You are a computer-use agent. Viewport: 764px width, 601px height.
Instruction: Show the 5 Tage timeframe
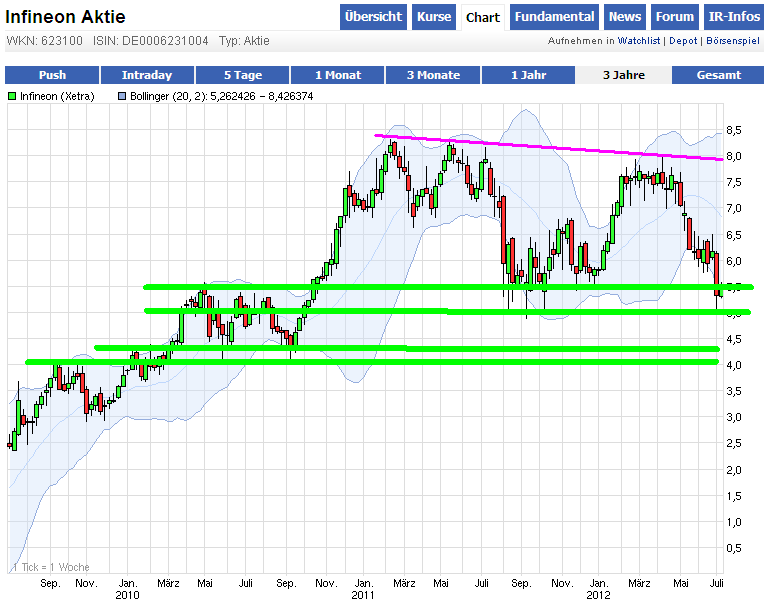click(242, 75)
